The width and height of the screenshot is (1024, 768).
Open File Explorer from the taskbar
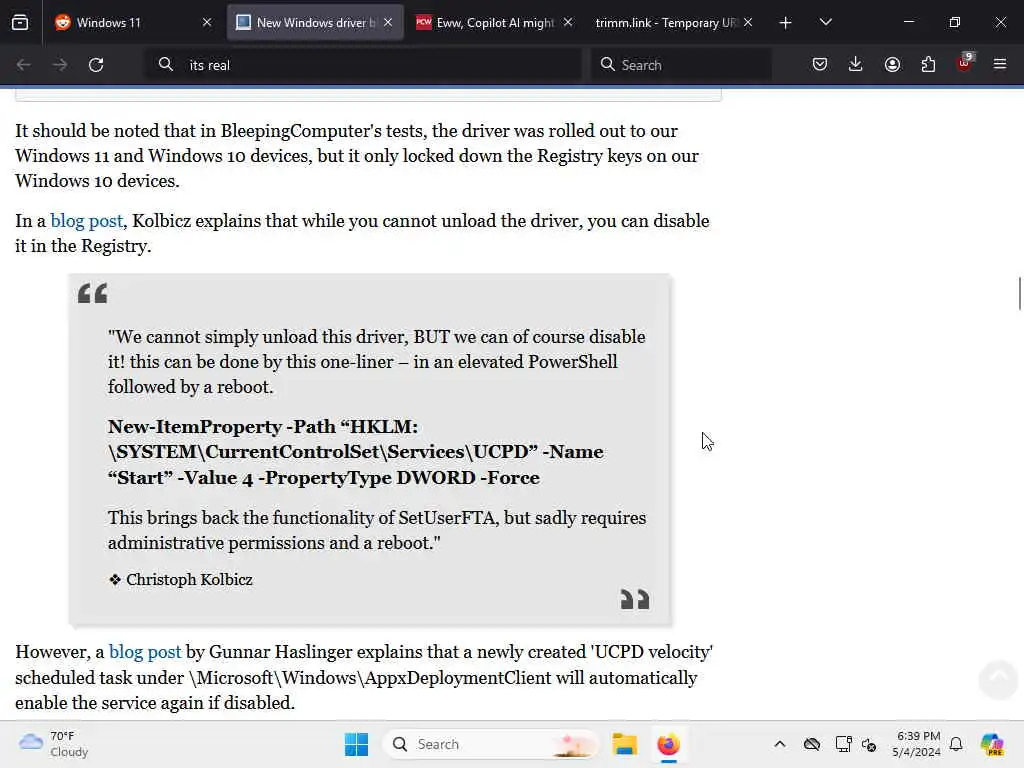[x=624, y=744]
